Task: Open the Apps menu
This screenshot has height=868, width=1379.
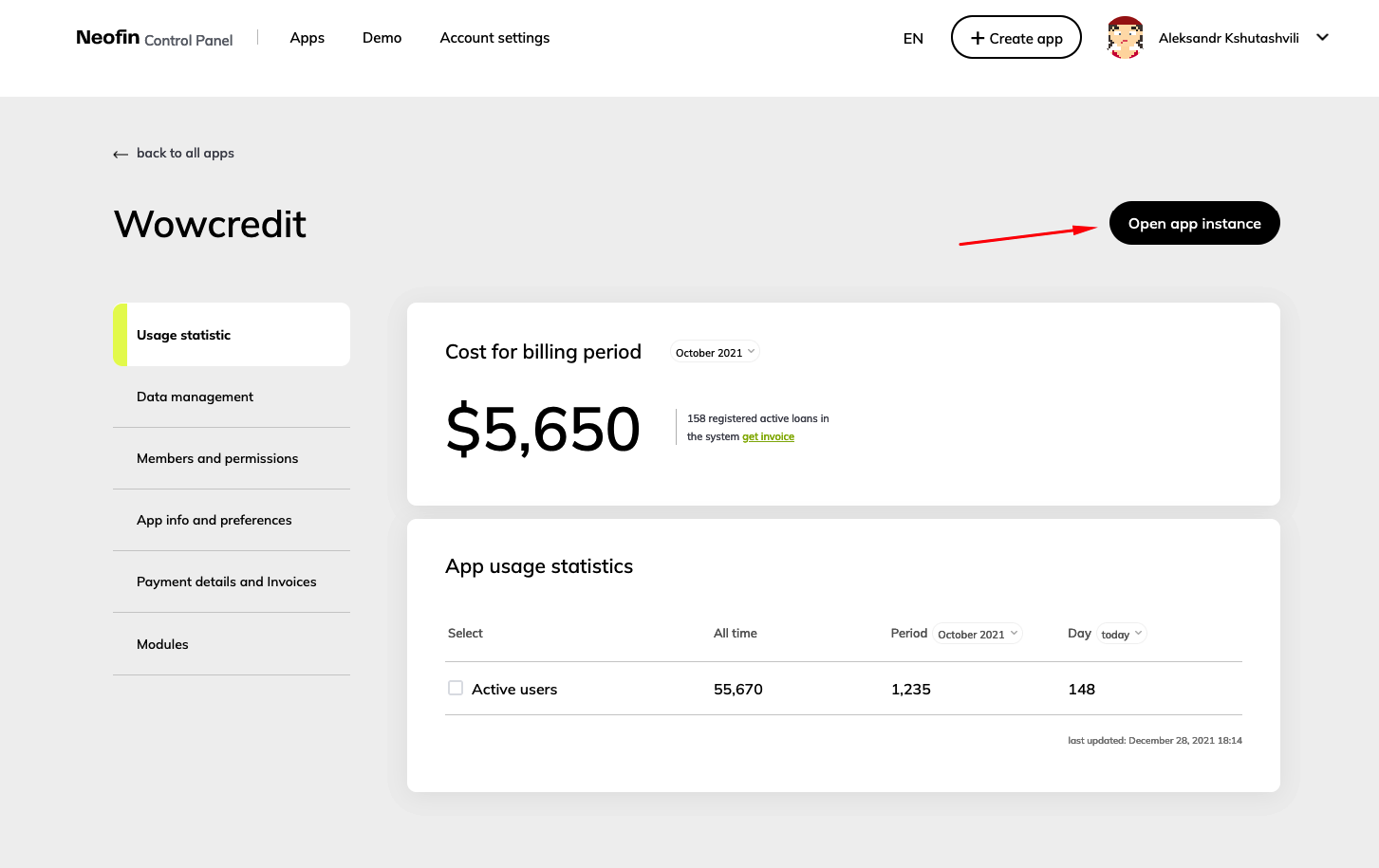Action: coord(307,38)
